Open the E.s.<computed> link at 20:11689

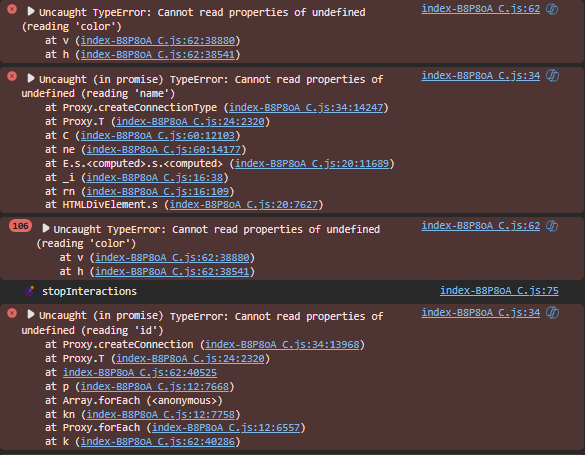[312, 164]
